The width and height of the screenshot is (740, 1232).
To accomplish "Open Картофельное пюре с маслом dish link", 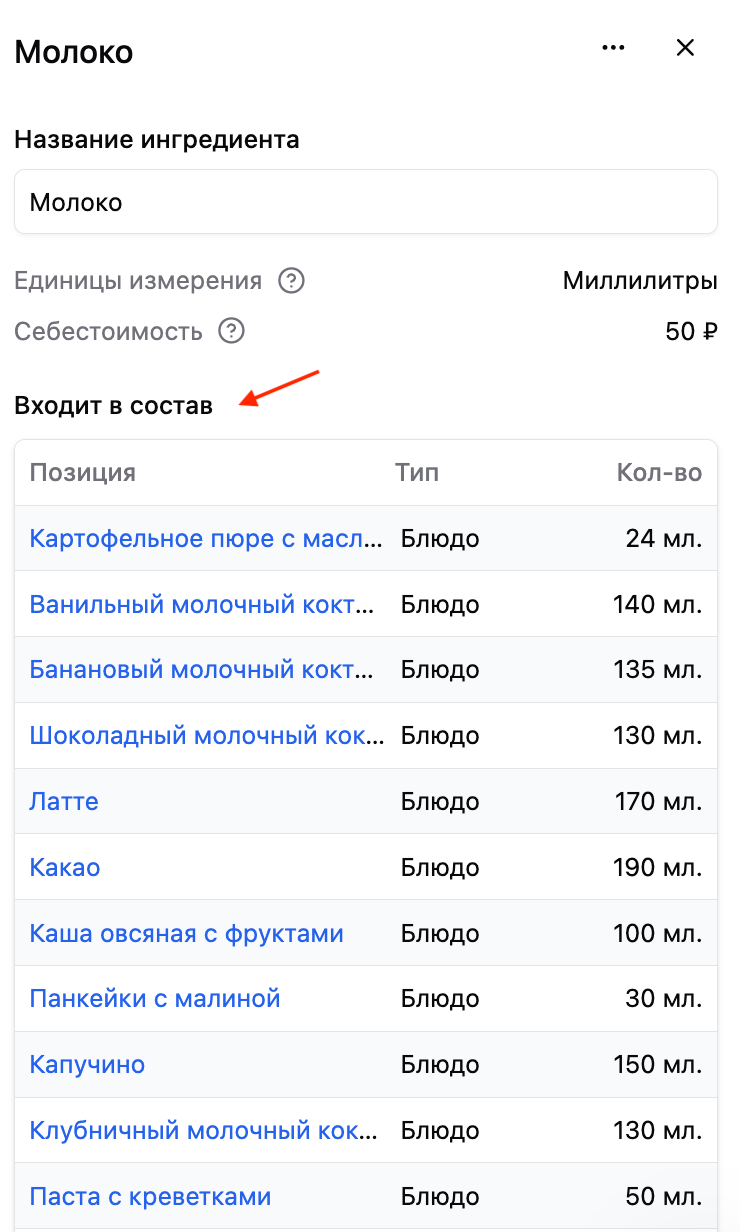I will [206, 539].
